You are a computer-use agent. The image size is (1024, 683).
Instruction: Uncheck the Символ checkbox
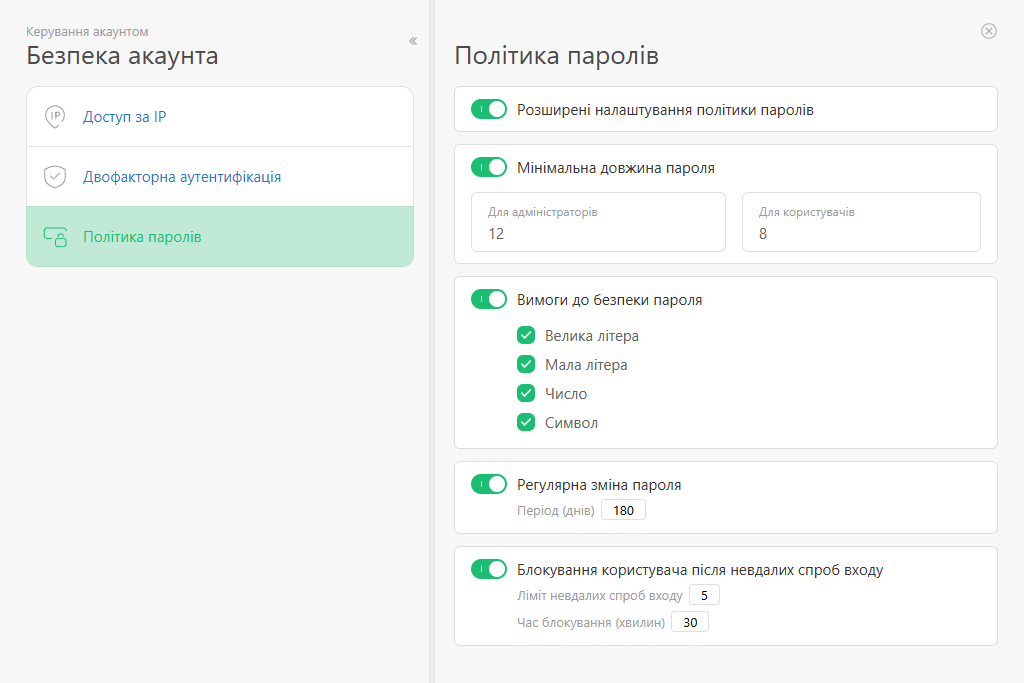pyautogui.click(x=526, y=422)
